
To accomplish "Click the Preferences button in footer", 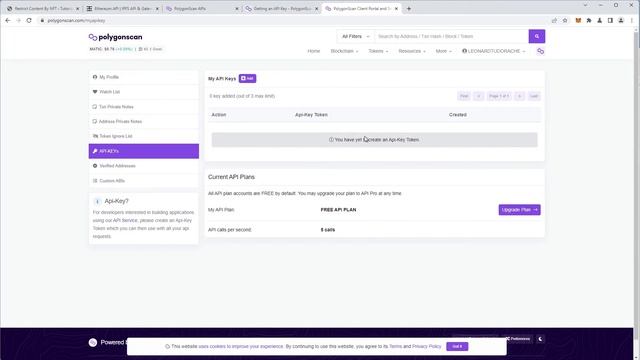I will [518, 339].
